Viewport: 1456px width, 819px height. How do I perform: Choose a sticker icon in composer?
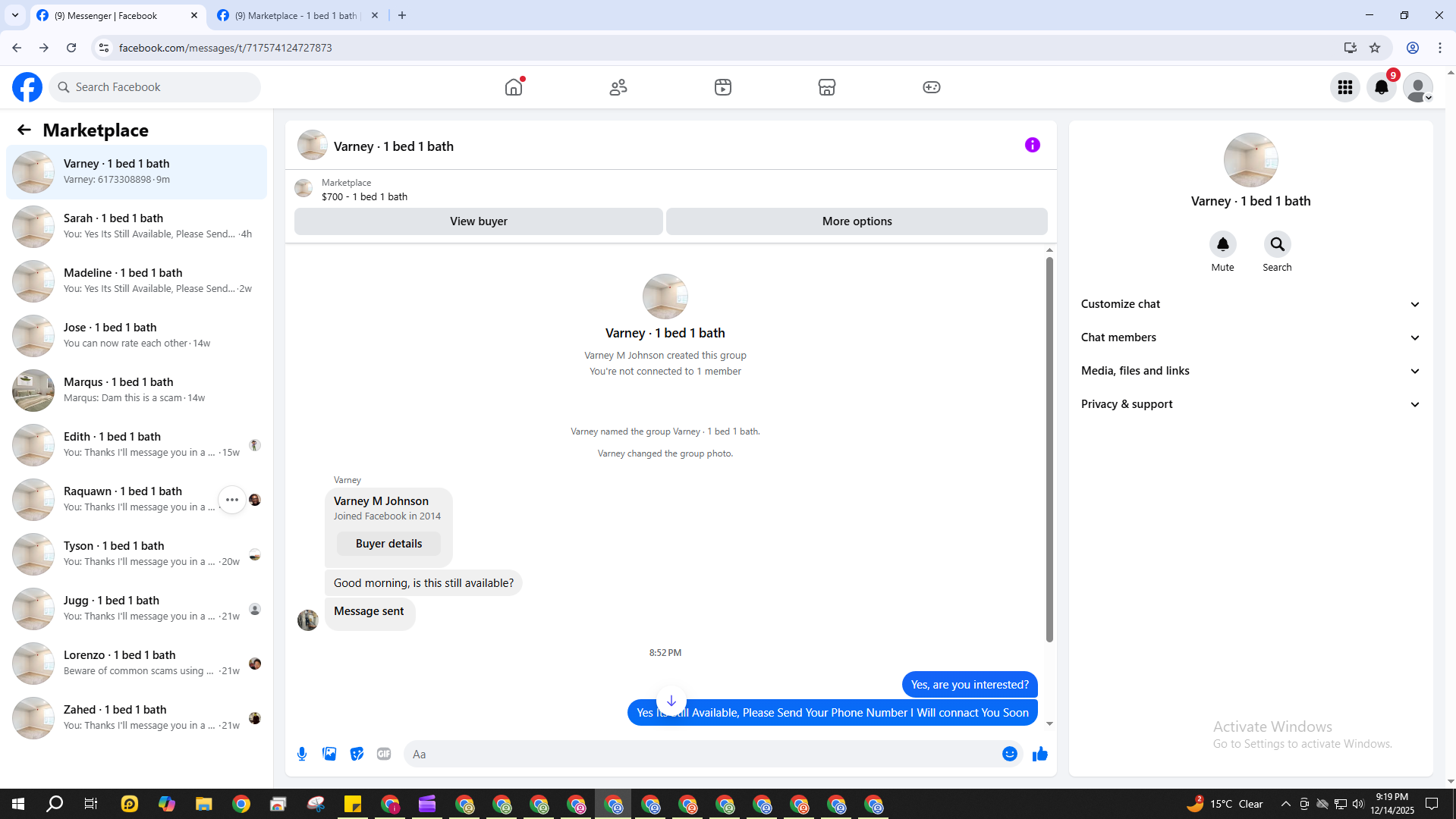(357, 754)
